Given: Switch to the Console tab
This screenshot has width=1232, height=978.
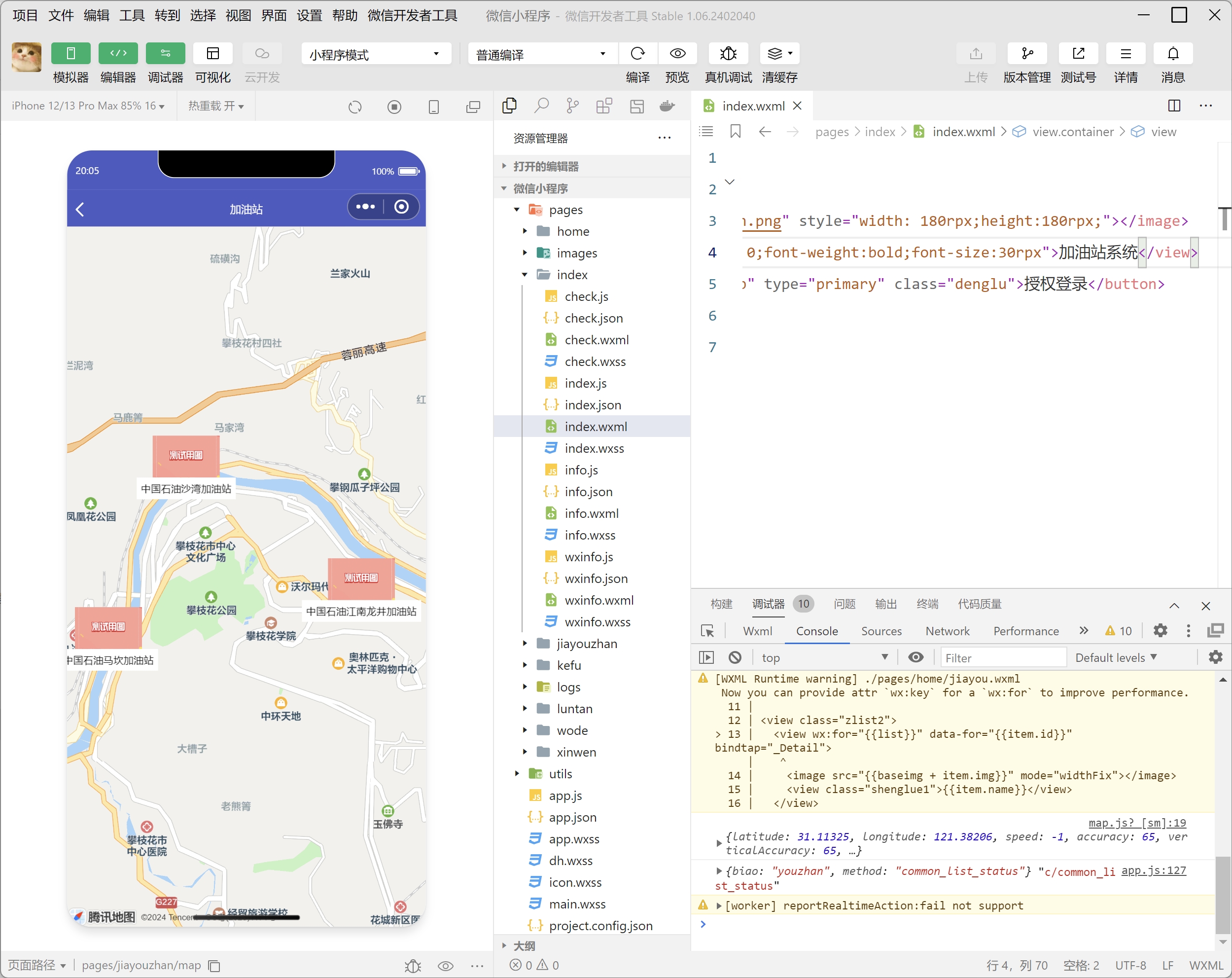Looking at the screenshot, I should tap(816, 631).
